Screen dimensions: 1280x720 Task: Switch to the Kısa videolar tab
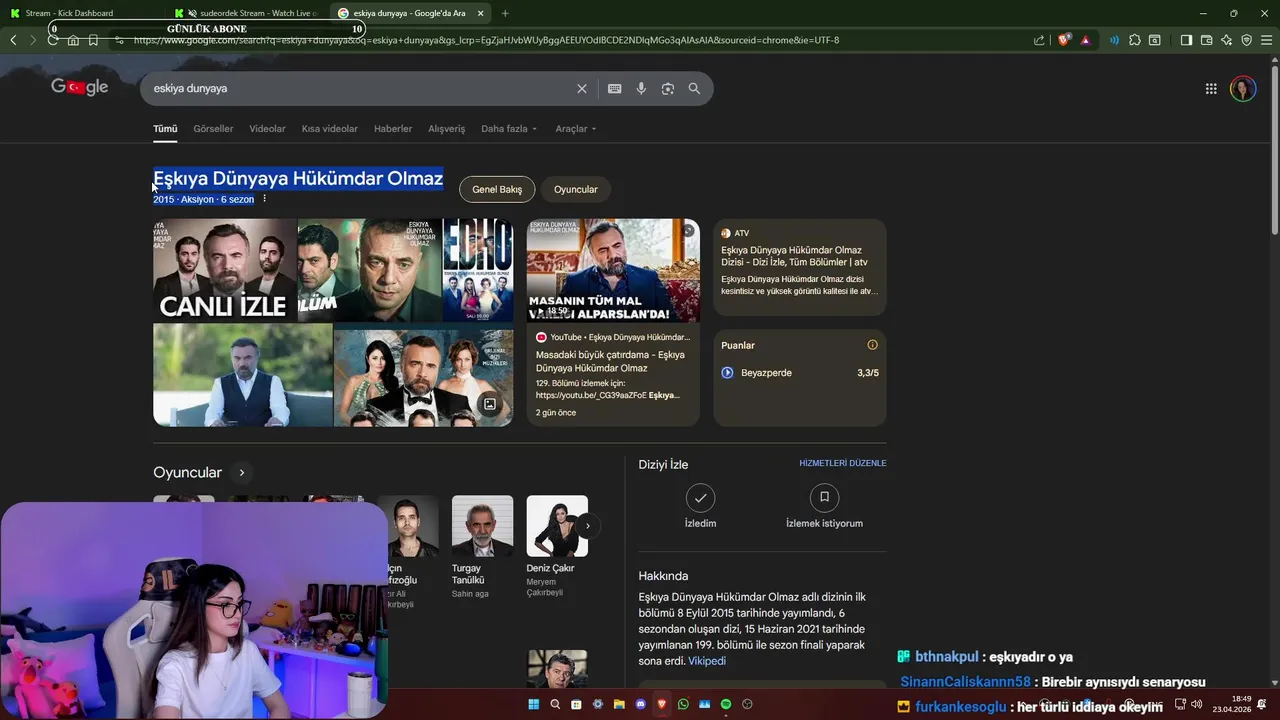tap(330, 129)
